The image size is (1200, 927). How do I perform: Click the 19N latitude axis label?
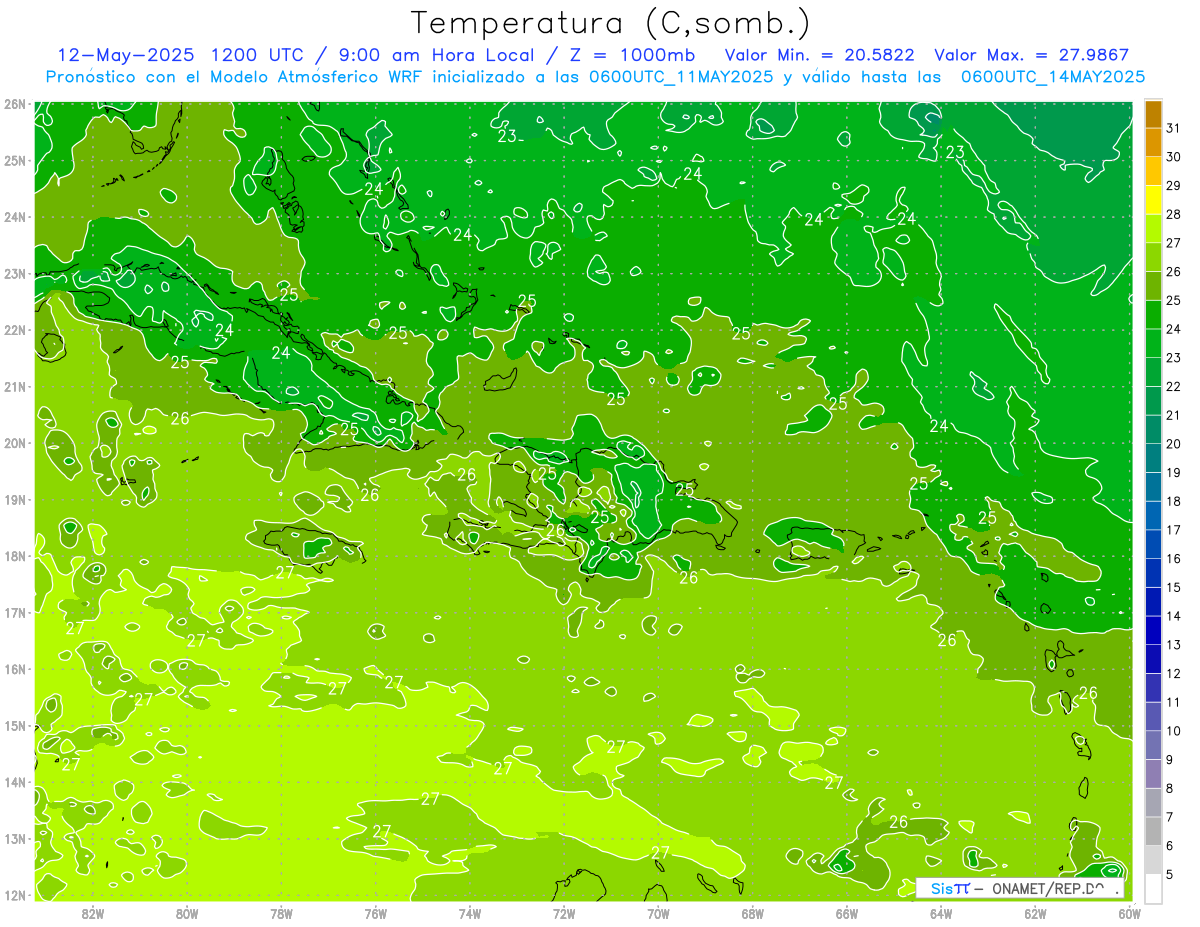click(14, 499)
